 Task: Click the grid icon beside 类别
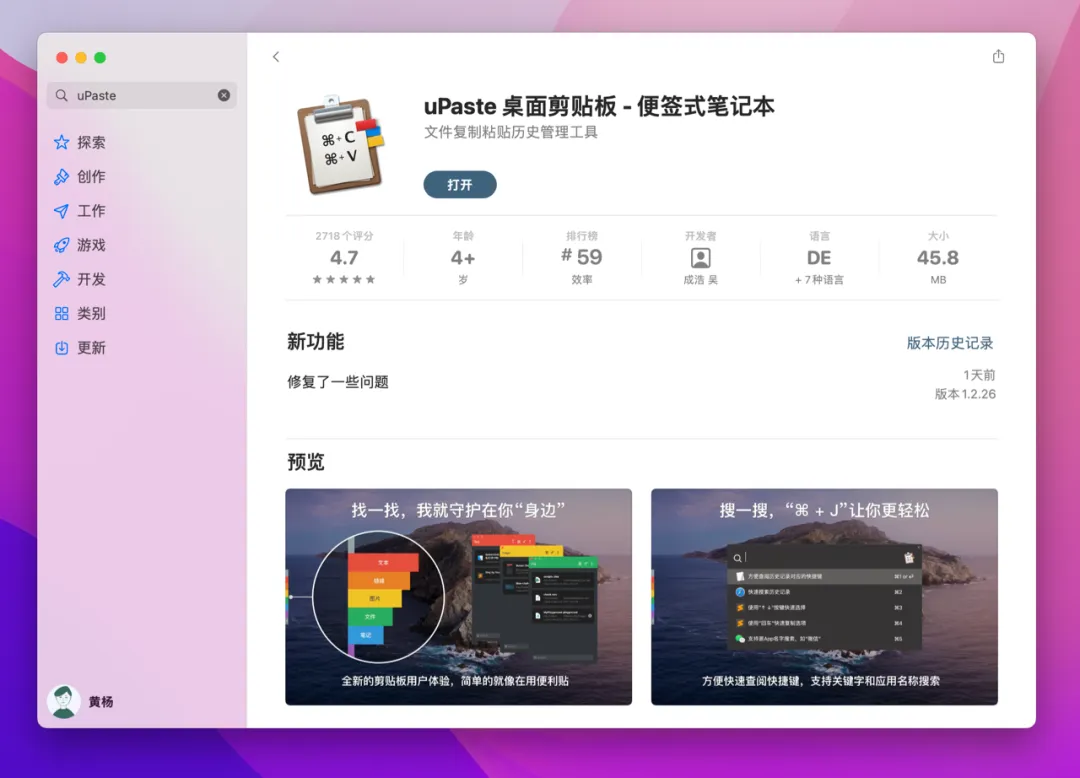pyautogui.click(x=61, y=313)
